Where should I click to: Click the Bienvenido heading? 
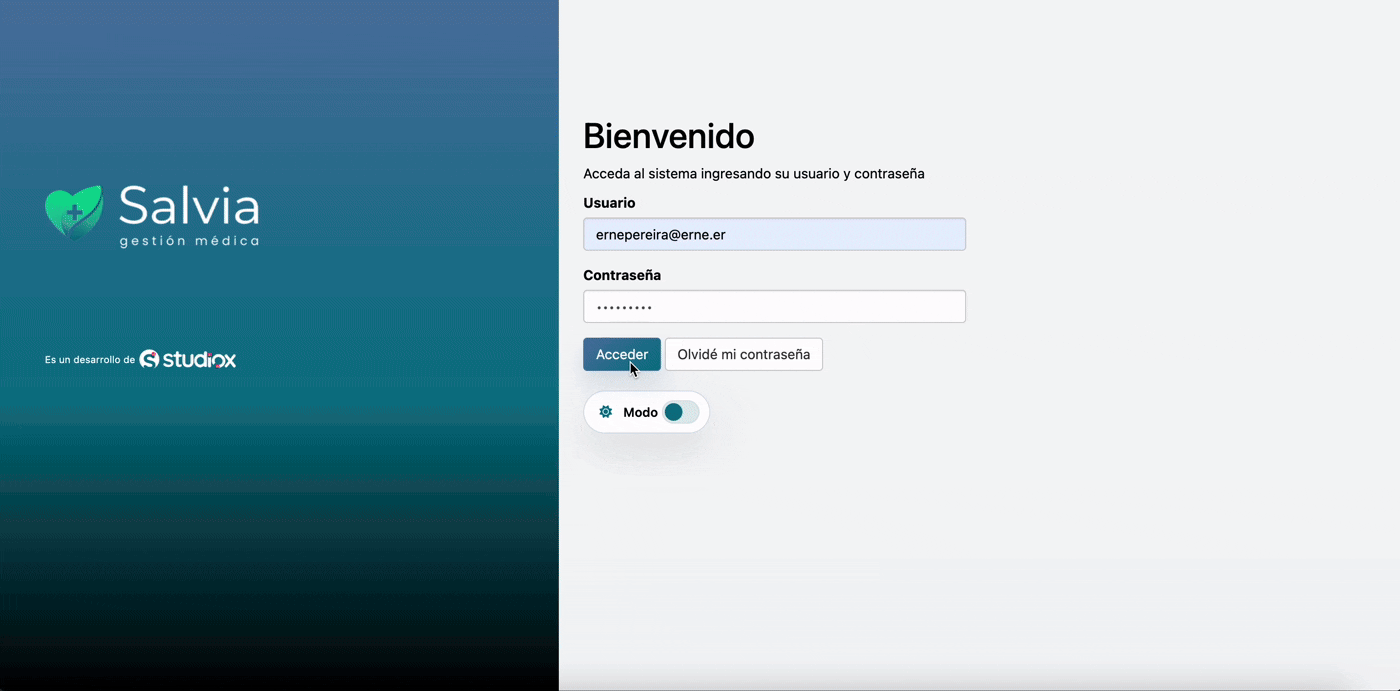(668, 136)
